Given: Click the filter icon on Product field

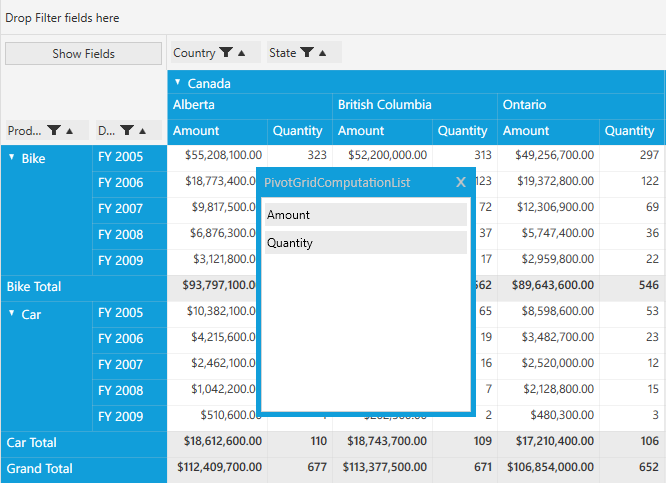Looking at the screenshot, I should [54, 130].
